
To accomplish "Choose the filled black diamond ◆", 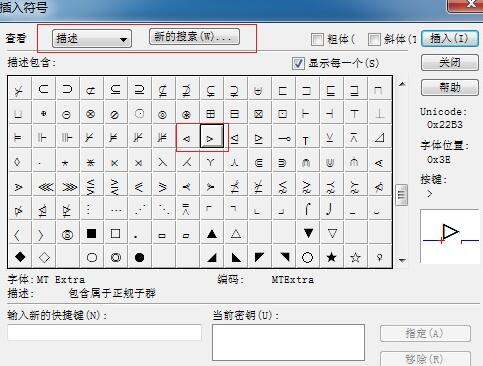I will pos(20,257).
